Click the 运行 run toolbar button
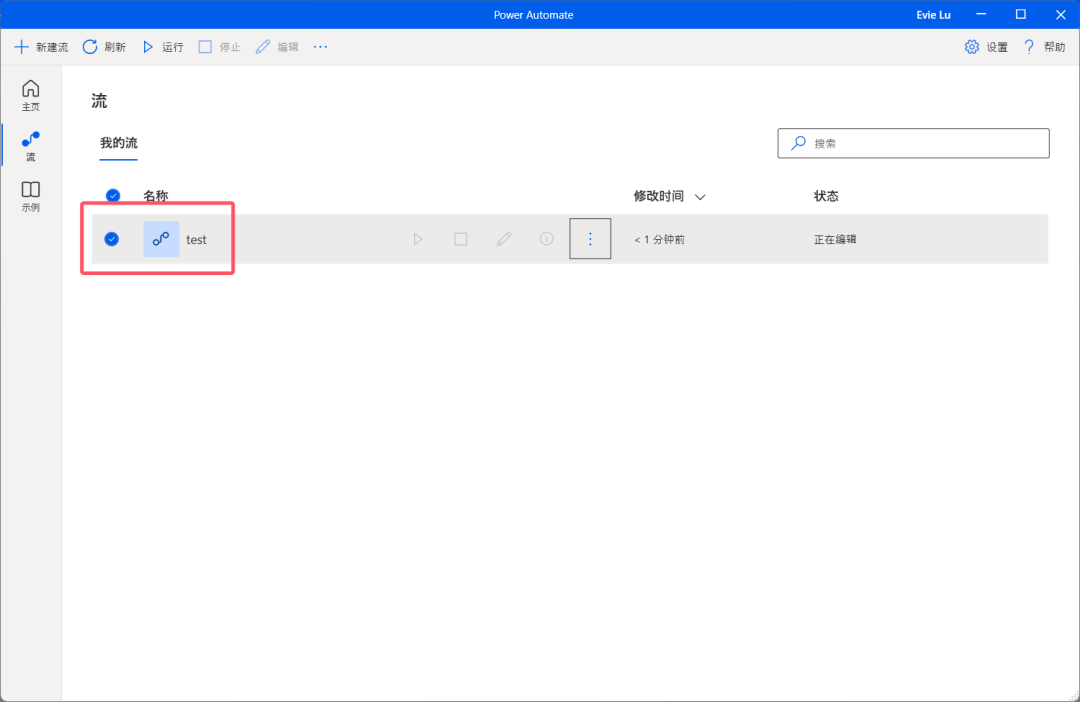Screen dimensions: 1080x702 click(x=163, y=47)
